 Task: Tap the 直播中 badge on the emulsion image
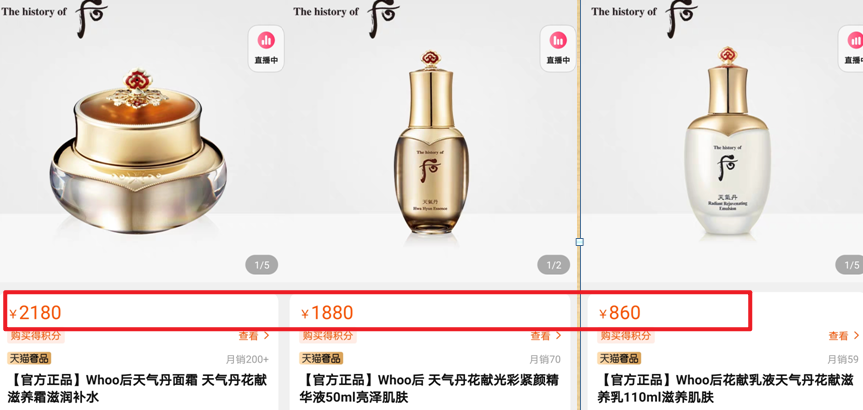tap(853, 48)
